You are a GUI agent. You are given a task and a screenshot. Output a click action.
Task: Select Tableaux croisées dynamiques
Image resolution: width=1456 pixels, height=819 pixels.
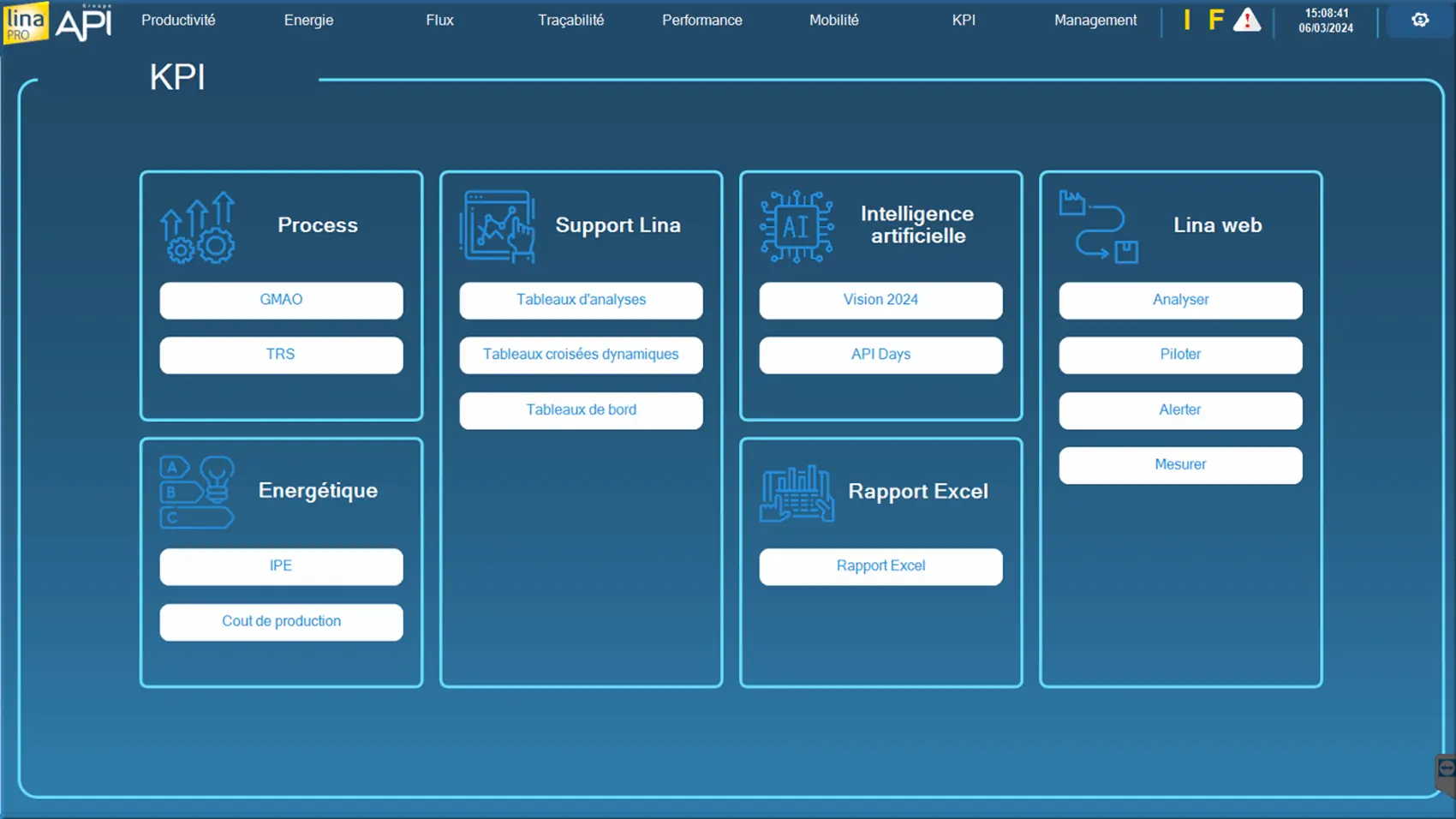pos(581,355)
